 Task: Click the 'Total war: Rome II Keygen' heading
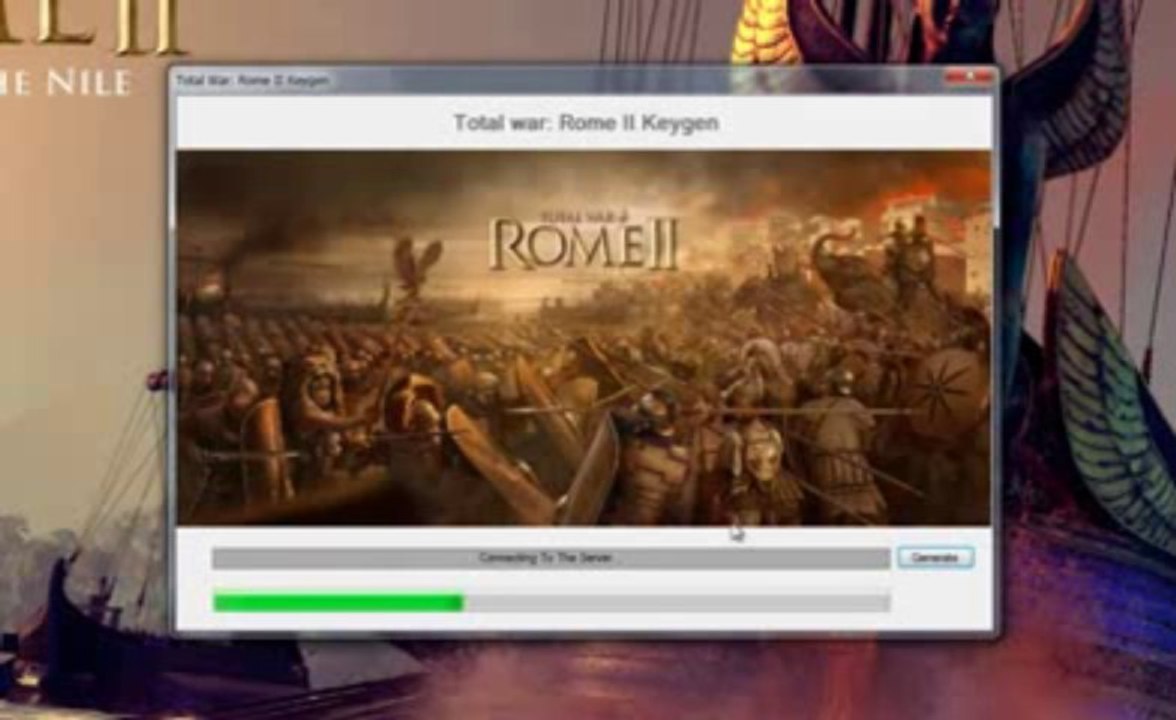click(x=586, y=122)
